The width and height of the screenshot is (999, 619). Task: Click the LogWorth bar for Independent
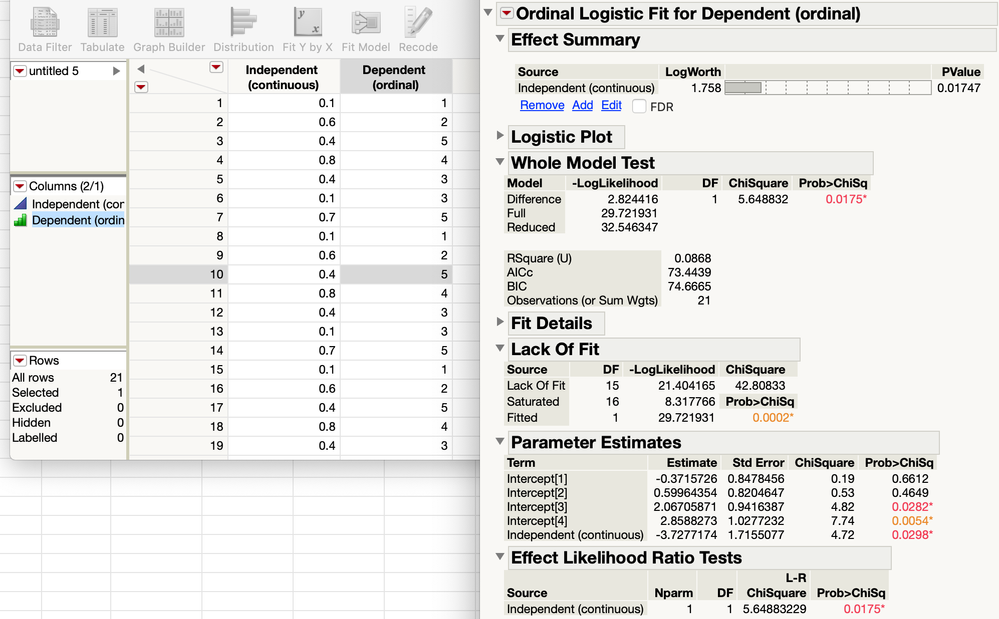[744, 88]
